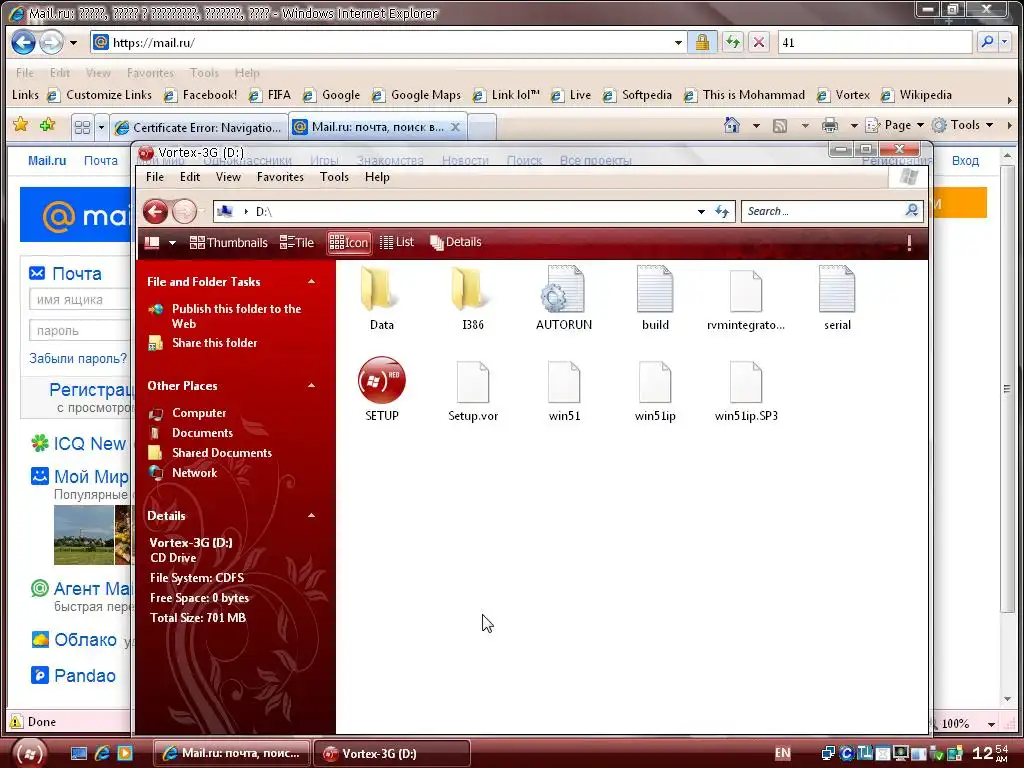The width and height of the screenshot is (1024, 768).
Task: Select the AUTORUN file icon
Action: [563, 298]
